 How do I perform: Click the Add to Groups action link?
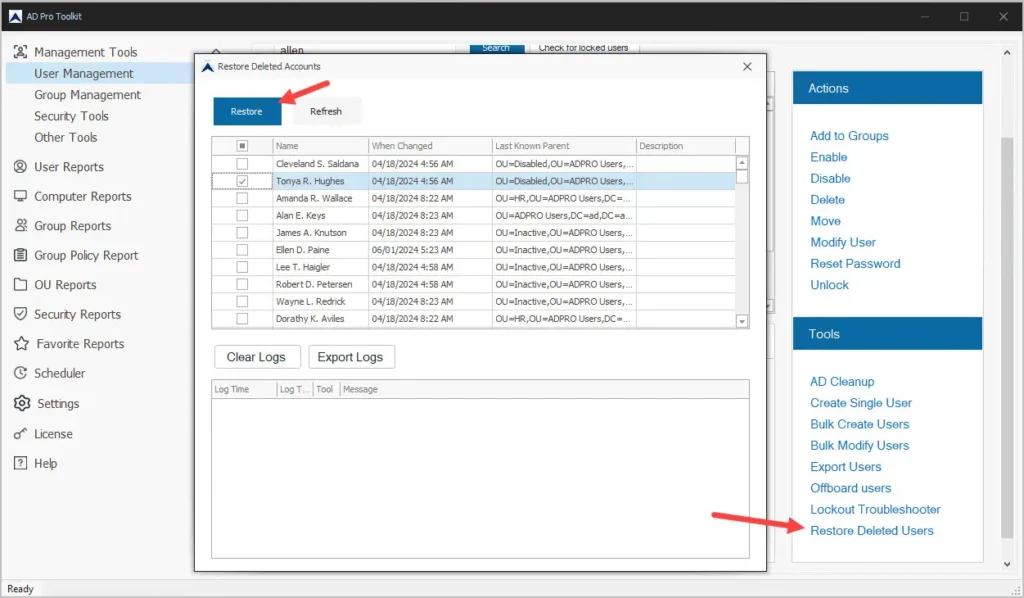click(x=849, y=136)
